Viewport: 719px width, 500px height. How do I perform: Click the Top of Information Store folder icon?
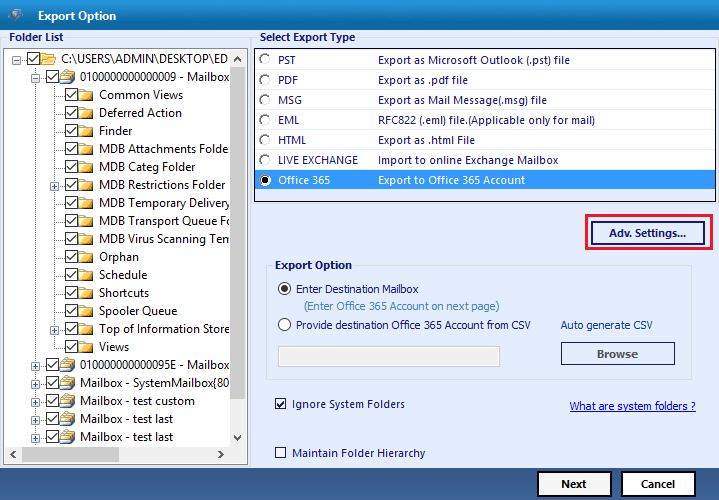pyautogui.click(x=86, y=329)
